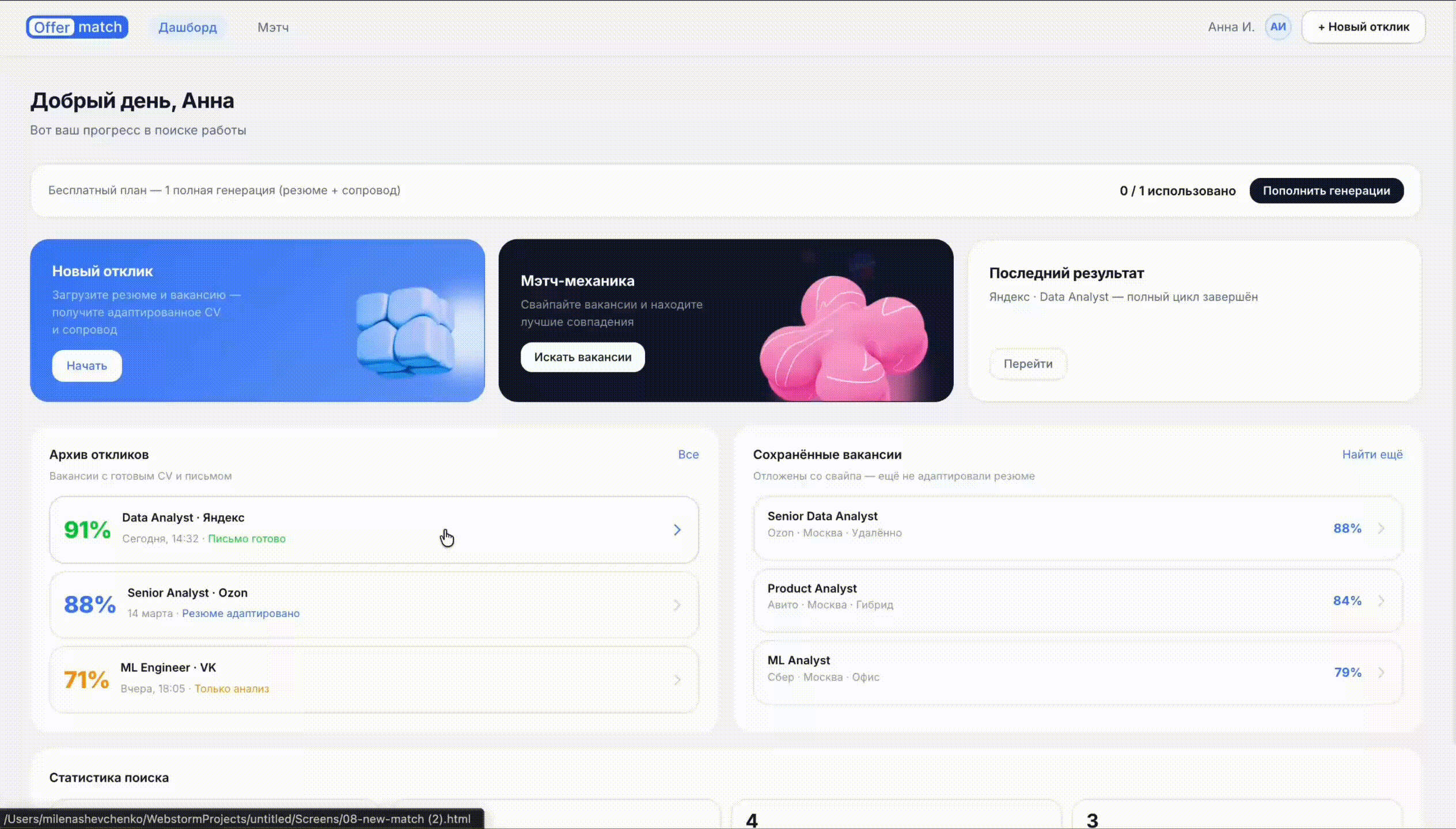
Task: Click 84% score for Product Analyst
Action: [x=1347, y=600]
